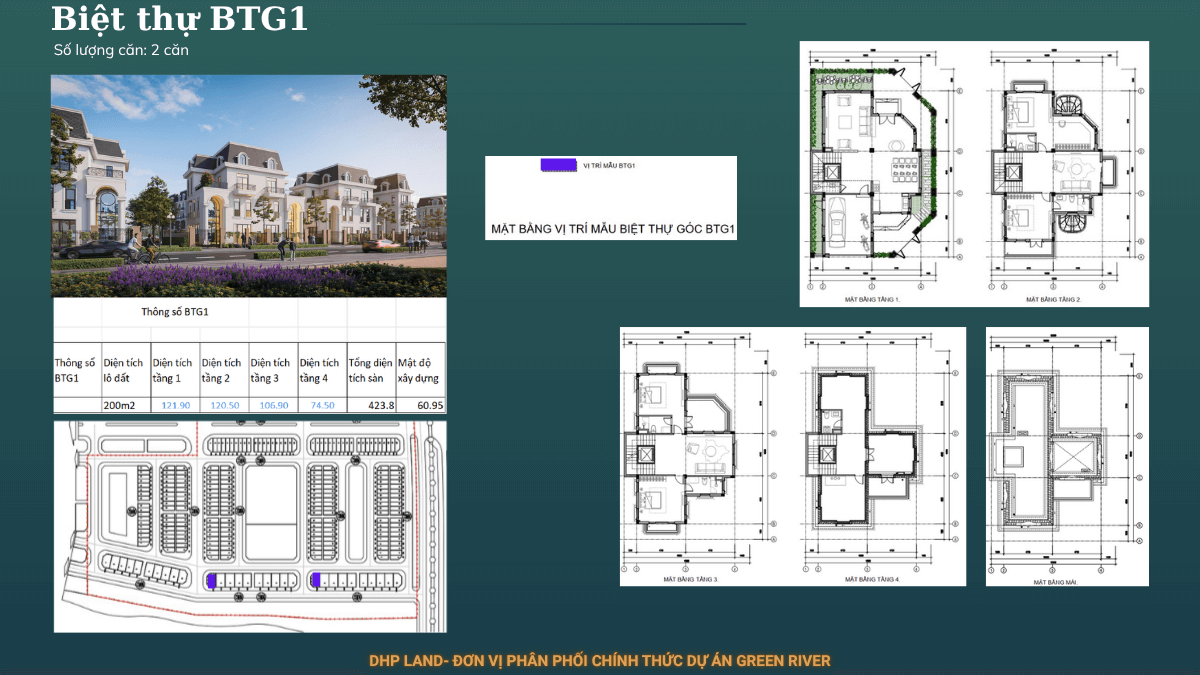Click the DHP LAND footer text
The height and width of the screenshot is (675, 1200).
click(600, 661)
